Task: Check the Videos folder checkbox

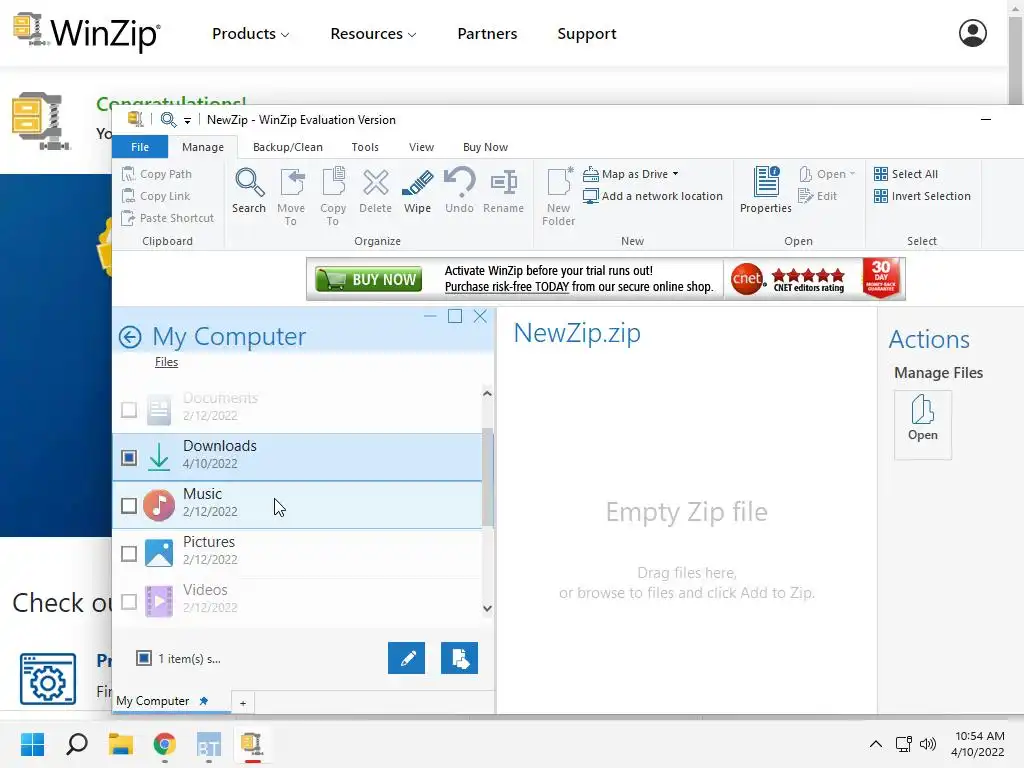Action: click(x=129, y=601)
